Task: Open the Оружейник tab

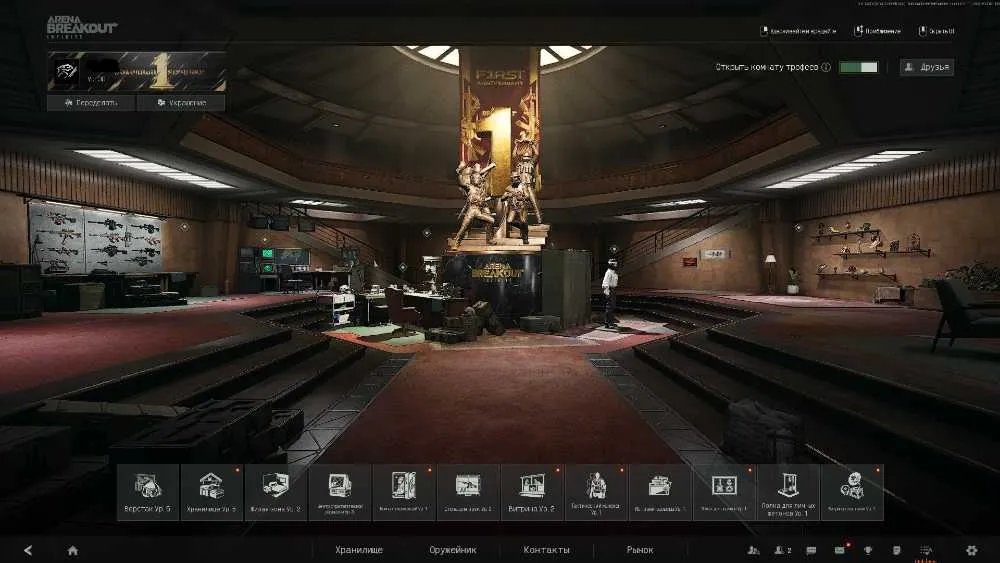Action: point(453,550)
